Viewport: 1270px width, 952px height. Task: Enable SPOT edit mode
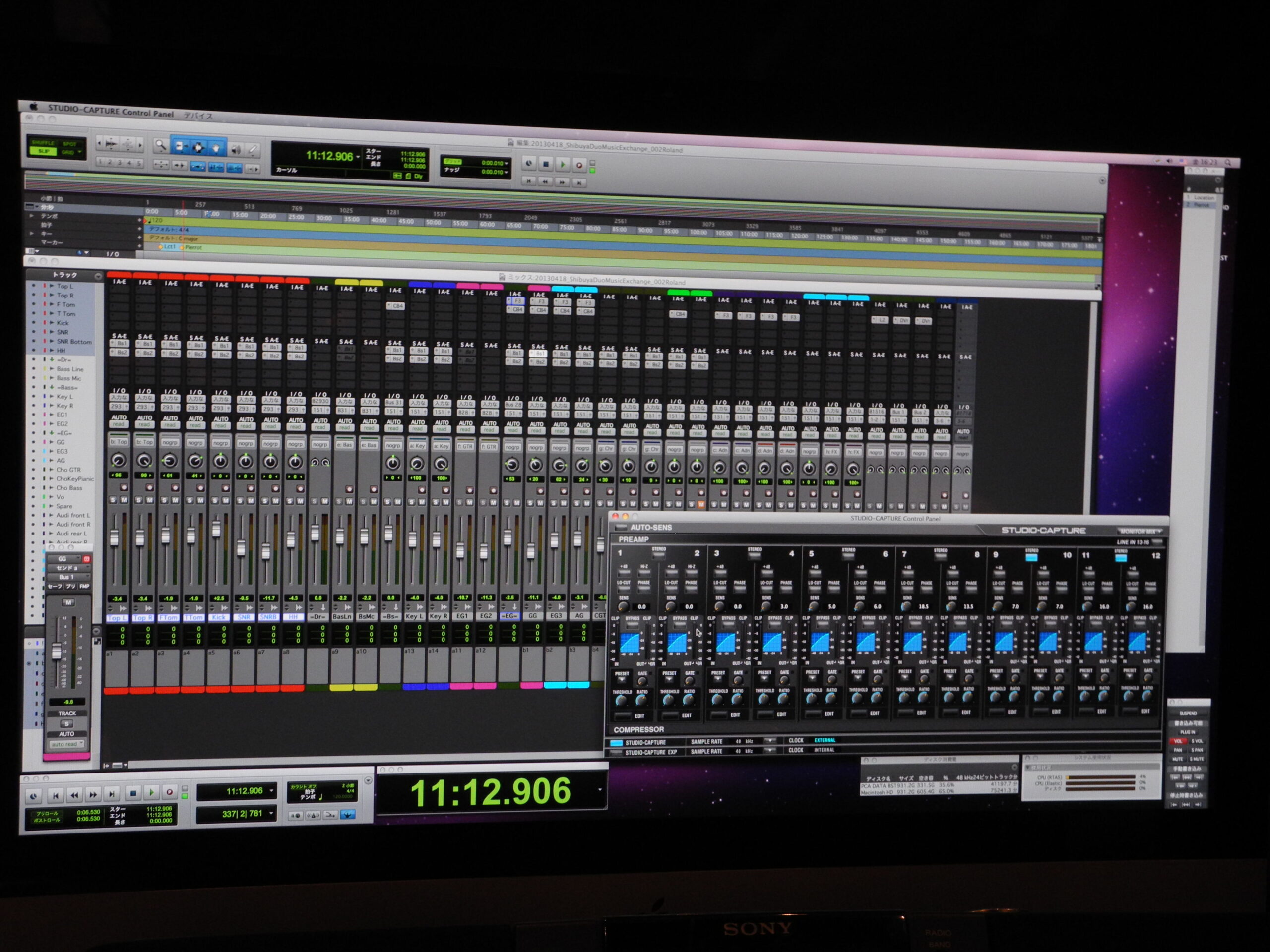point(70,143)
